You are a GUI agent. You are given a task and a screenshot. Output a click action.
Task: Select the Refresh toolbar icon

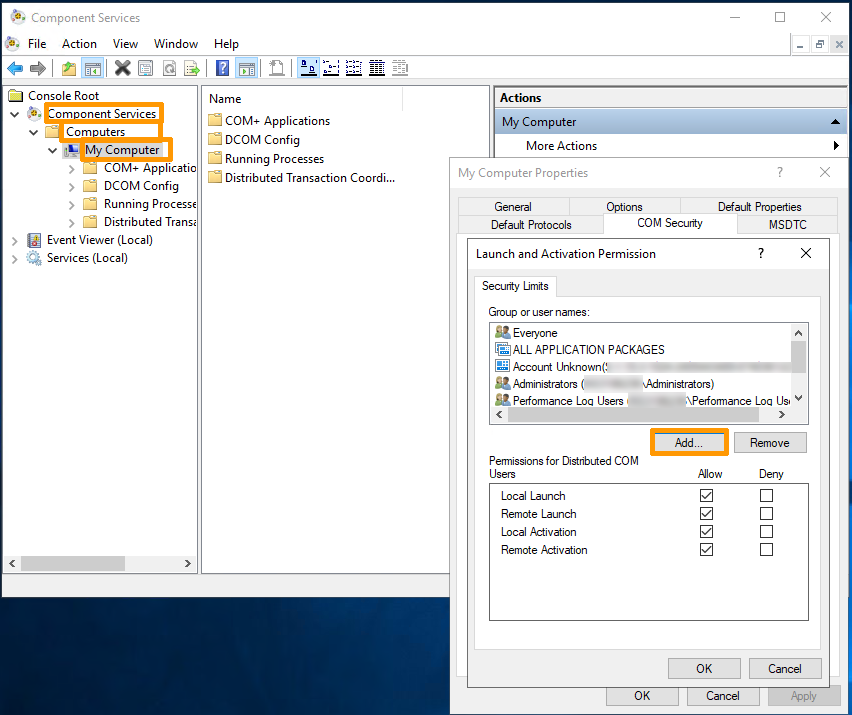click(x=169, y=67)
